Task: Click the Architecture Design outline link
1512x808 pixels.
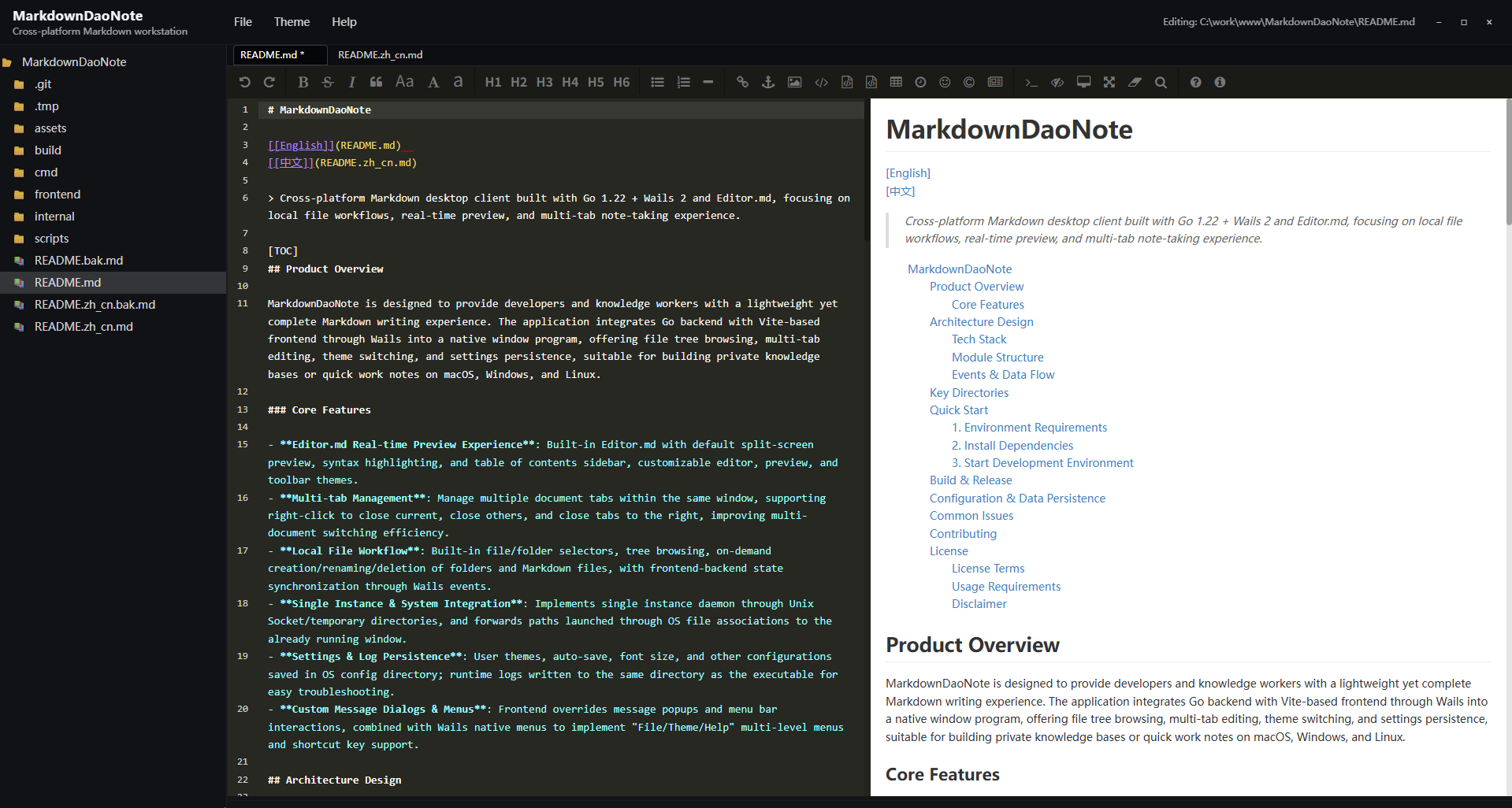Action: point(981,321)
